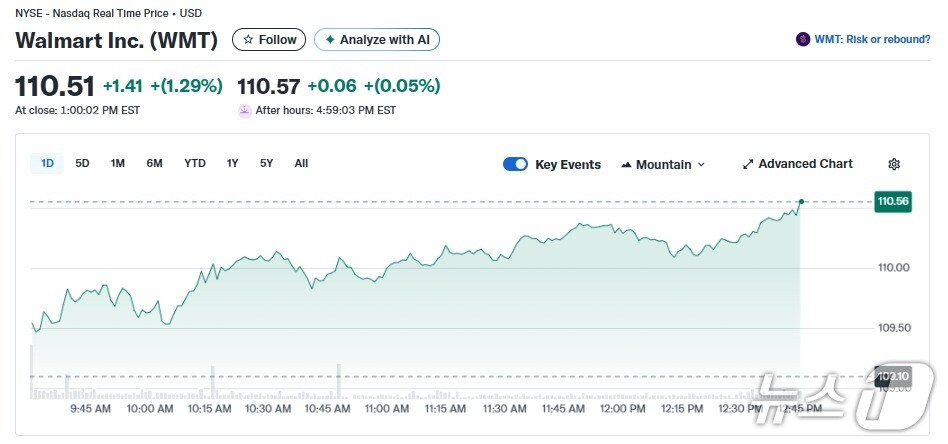Switch to the 5D time range
This screenshot has height=444, width=948.
click(82, 163)
